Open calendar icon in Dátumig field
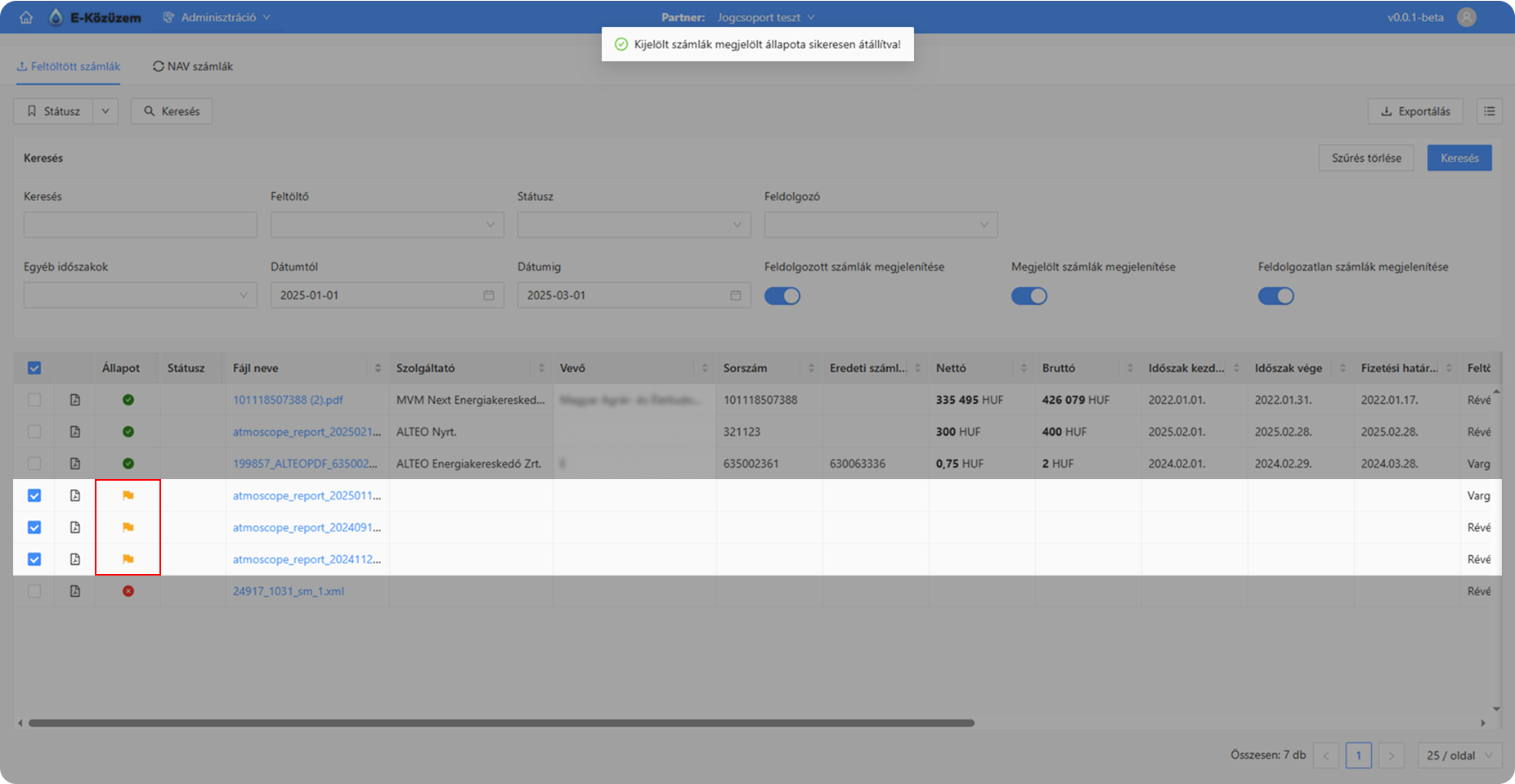 point(736,295)
